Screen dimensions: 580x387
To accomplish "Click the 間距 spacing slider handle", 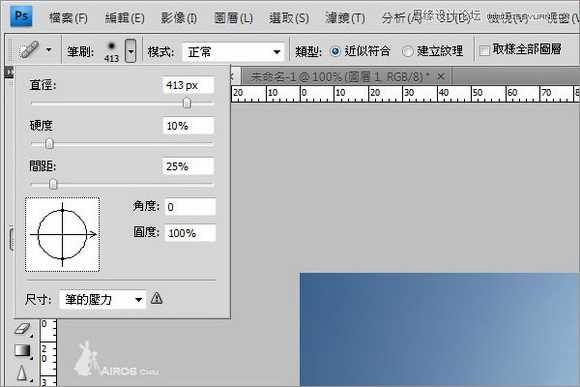I will coord(53,184).
